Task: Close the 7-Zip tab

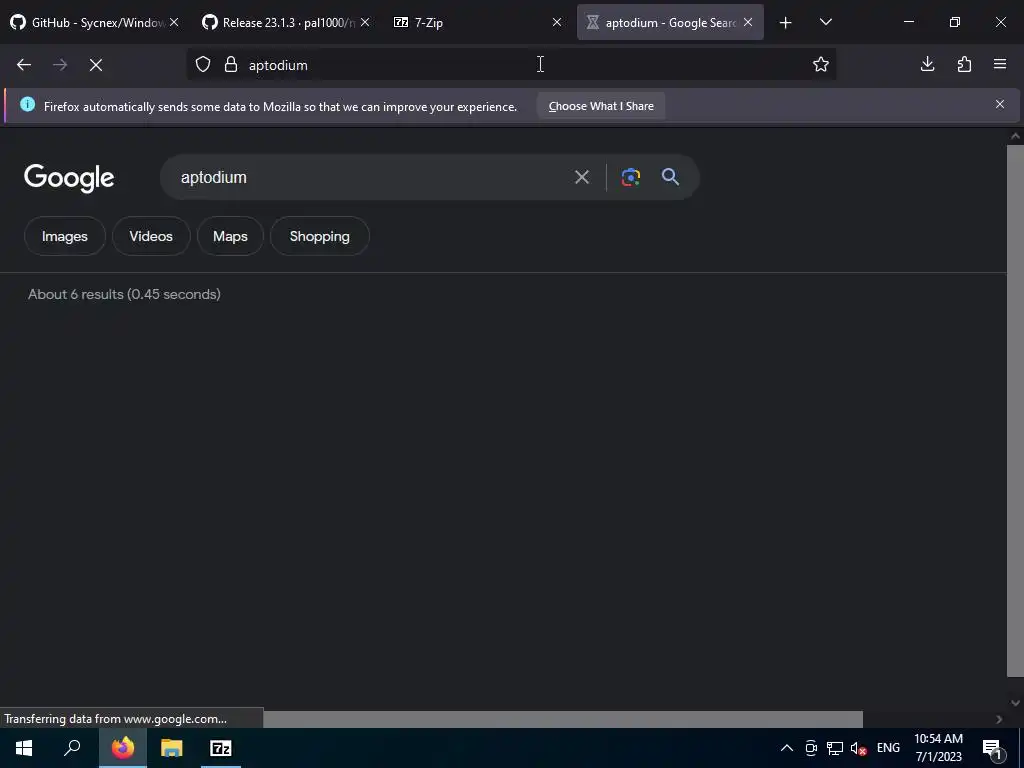Action: 556,22
